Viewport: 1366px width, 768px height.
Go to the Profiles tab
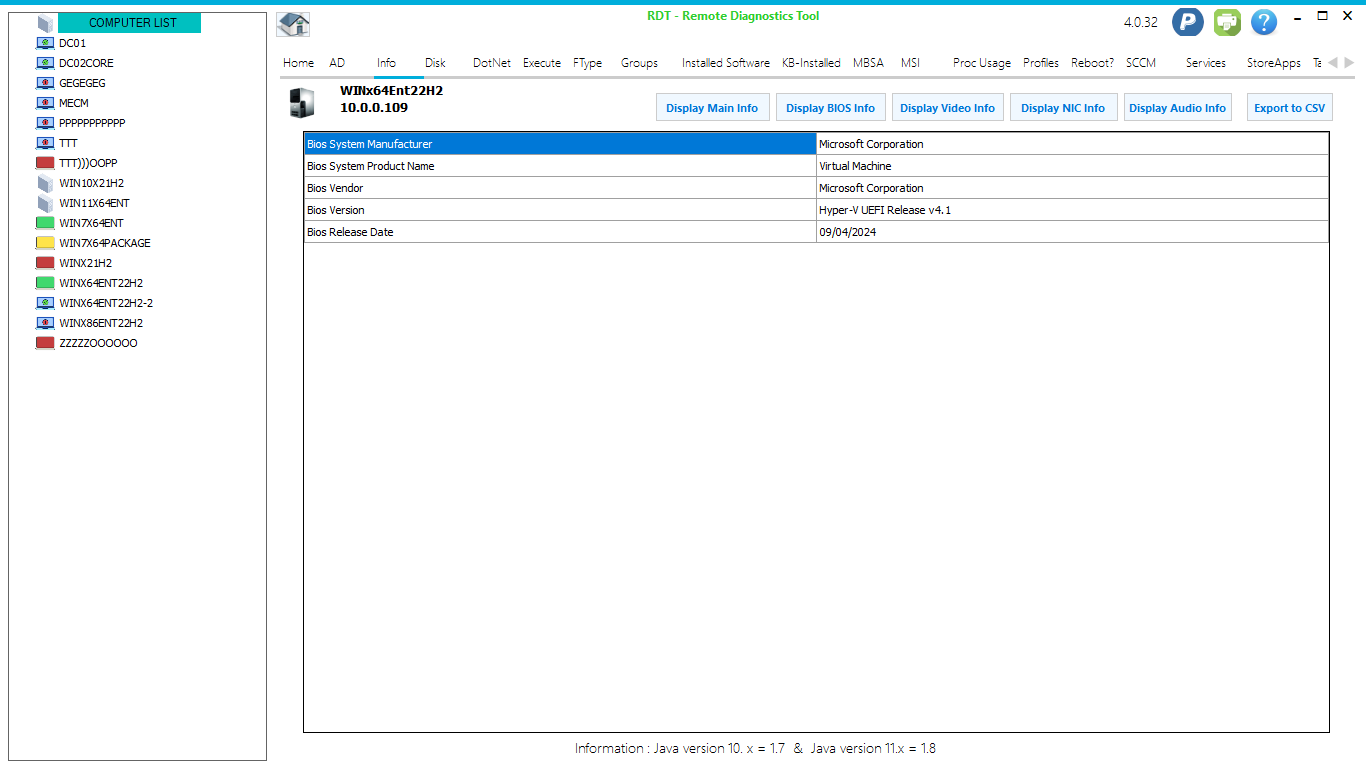[1041, 63]
